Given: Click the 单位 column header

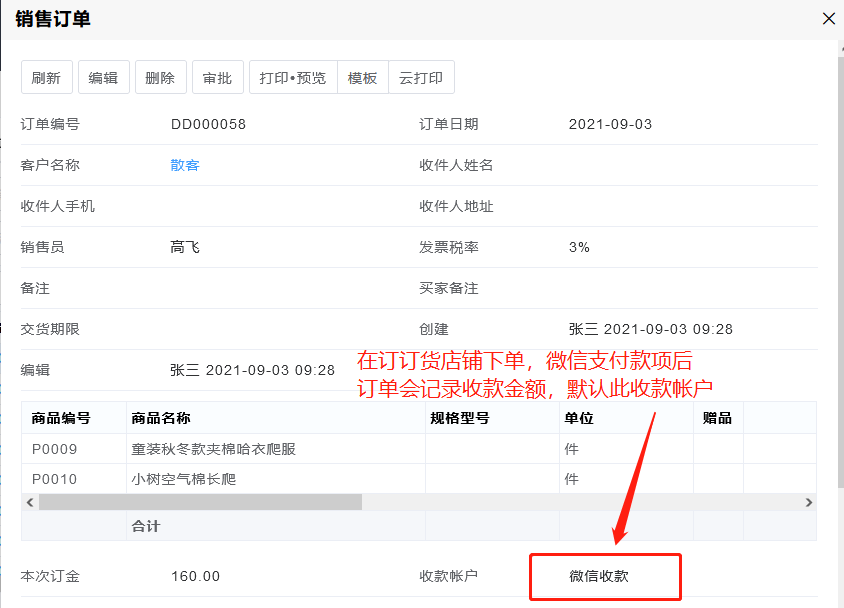Looking at the screenshot, I should pyautogui.click(x=579, y=418).
